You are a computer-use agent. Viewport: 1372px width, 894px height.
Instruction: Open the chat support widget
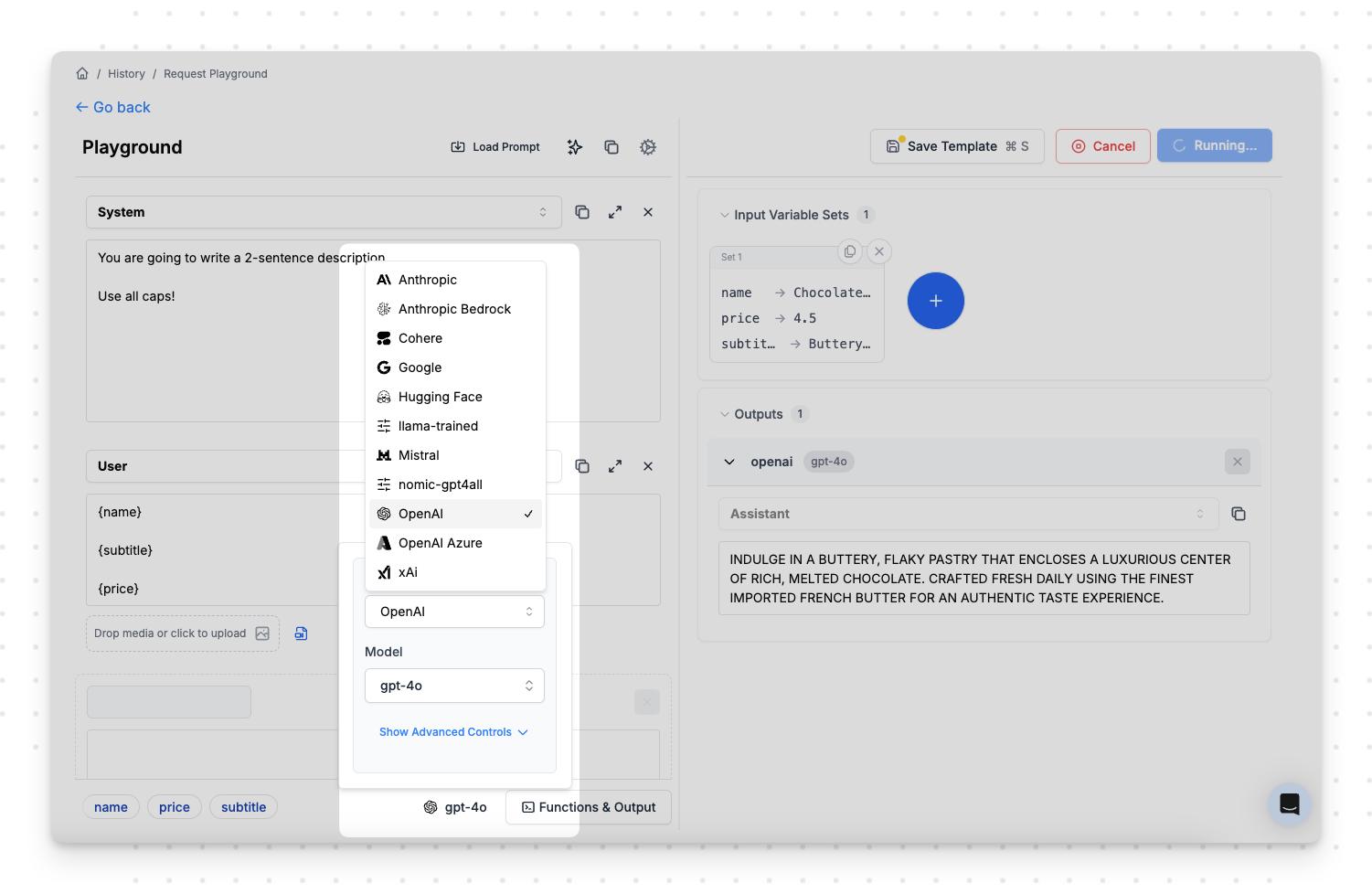coord(1290,804)
